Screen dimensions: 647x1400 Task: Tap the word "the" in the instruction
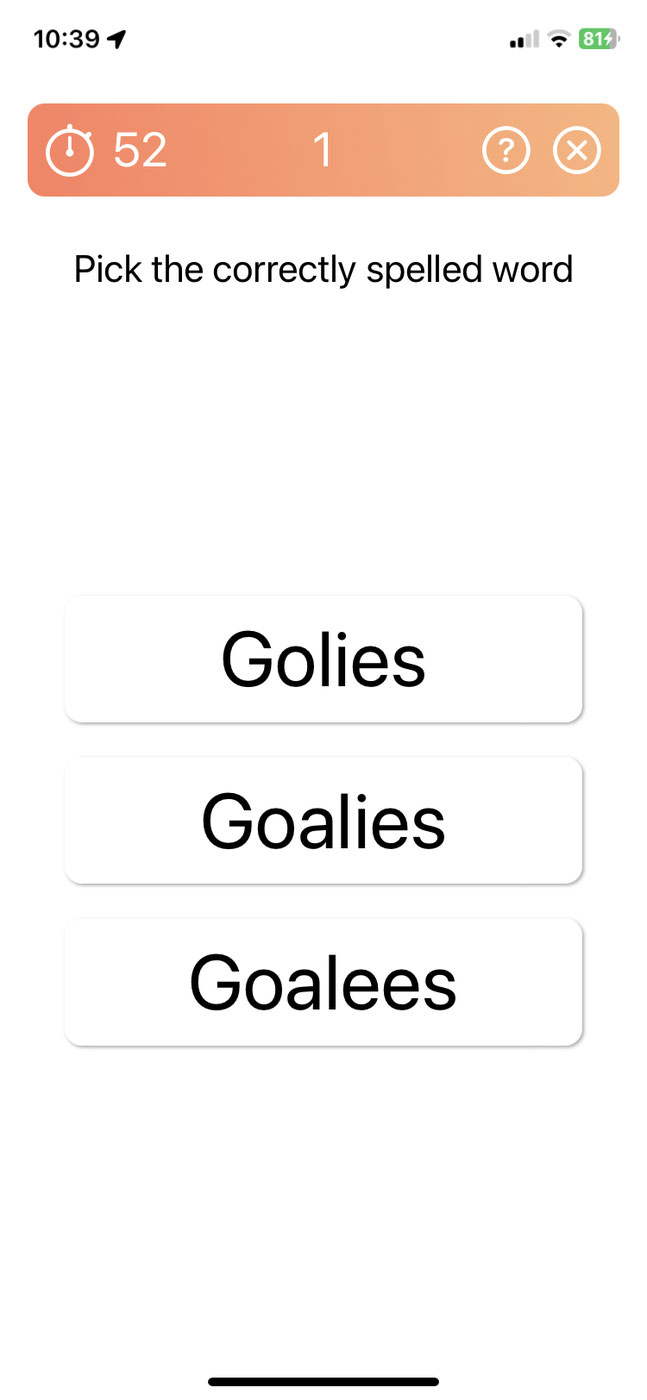click(x=179, y=270)
